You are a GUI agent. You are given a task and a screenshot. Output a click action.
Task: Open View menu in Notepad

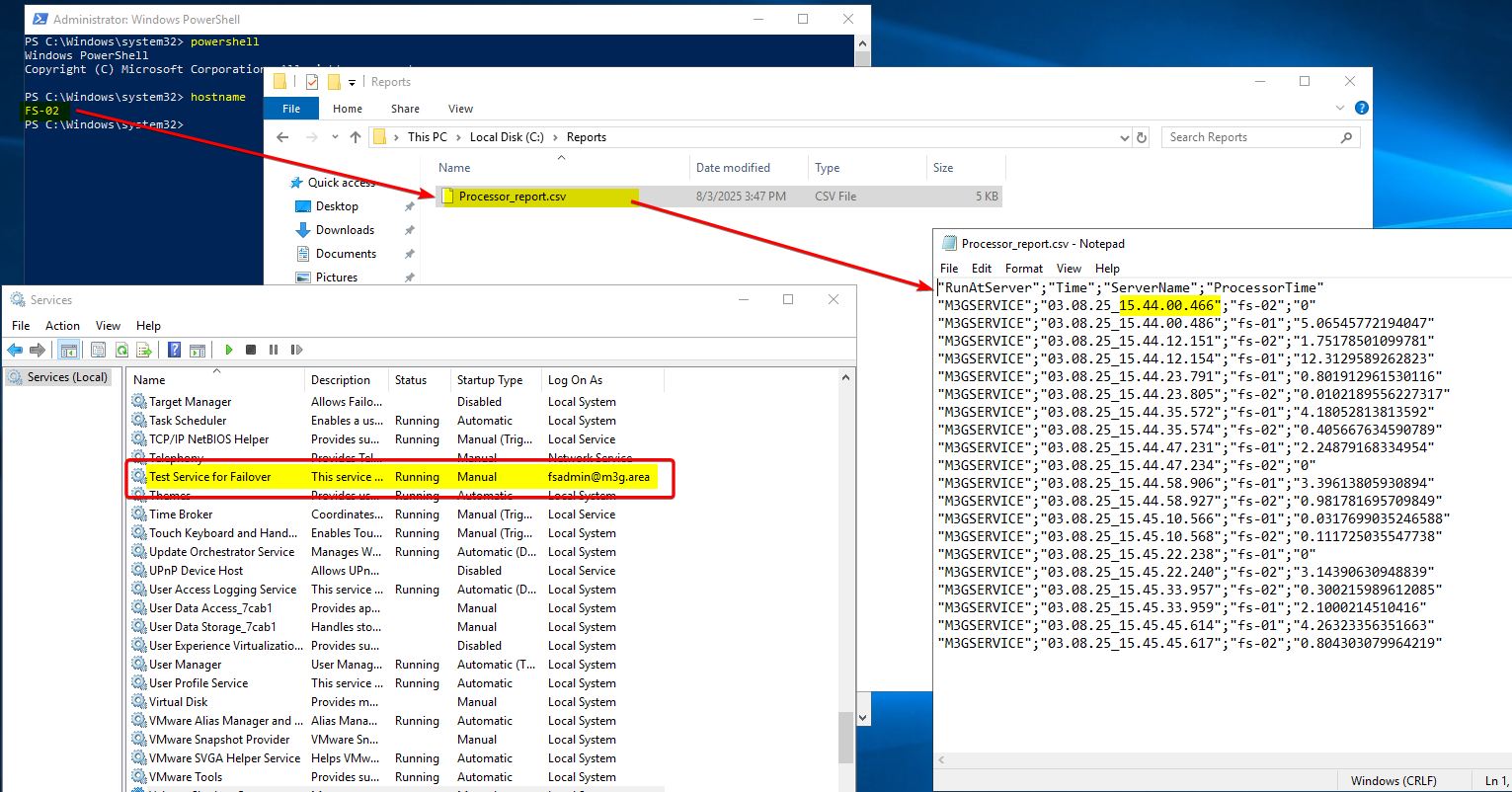(1070, 268)
